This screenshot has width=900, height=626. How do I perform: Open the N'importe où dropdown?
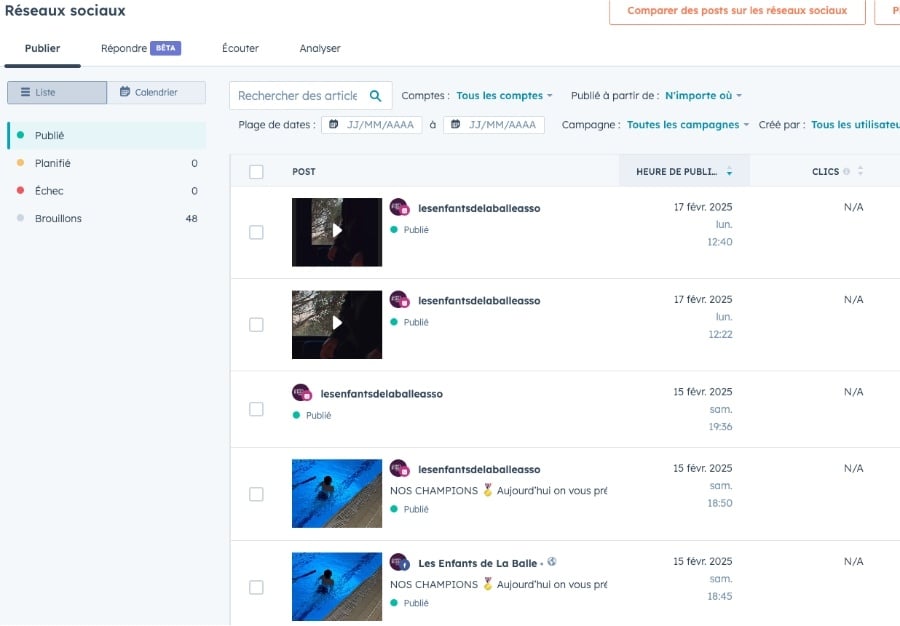(703, 96)
